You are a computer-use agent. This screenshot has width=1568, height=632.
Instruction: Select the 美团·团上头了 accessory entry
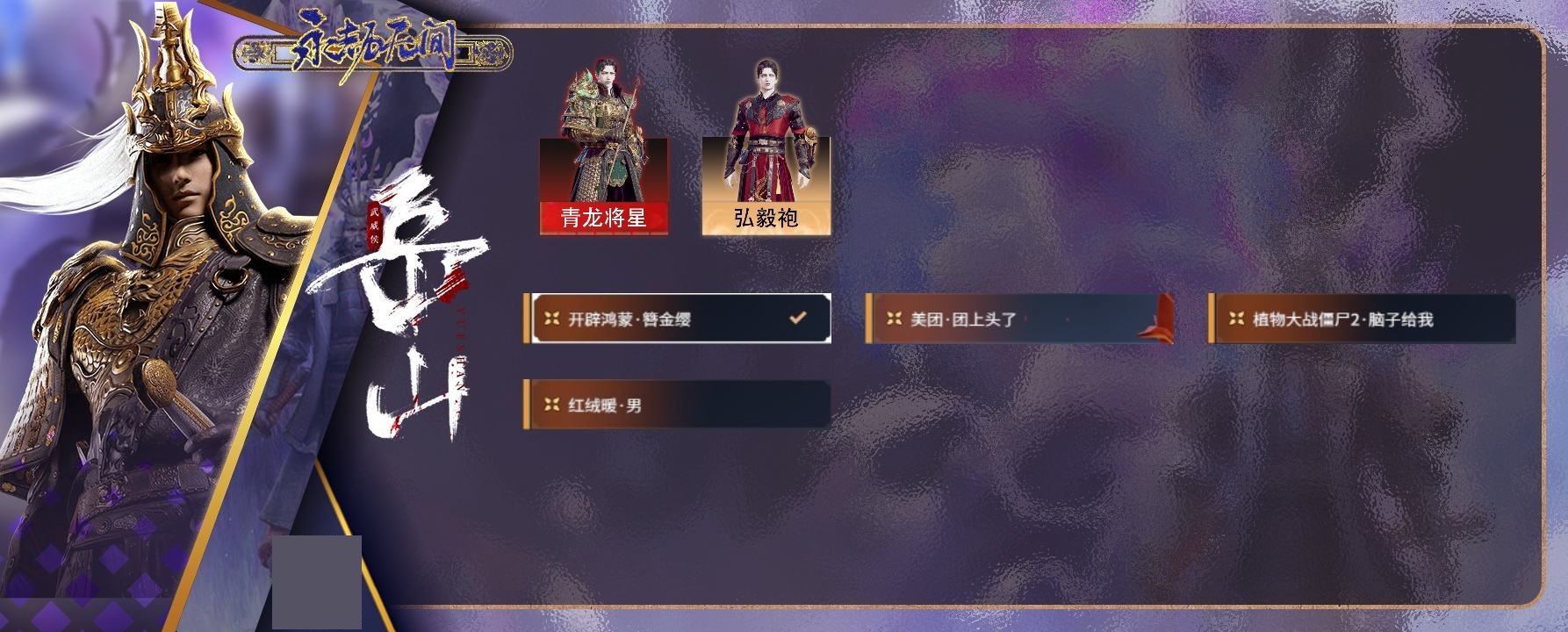pos(1019,319)
